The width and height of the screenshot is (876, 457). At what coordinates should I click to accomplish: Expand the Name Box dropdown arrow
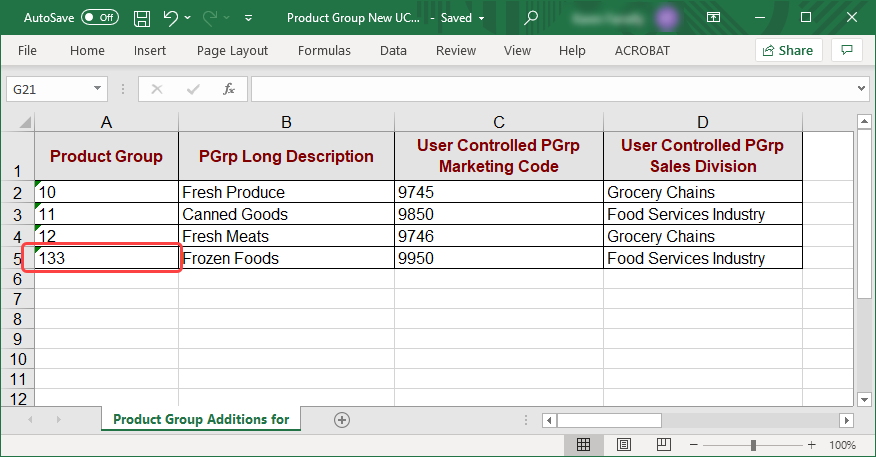[x=98, y=89]
